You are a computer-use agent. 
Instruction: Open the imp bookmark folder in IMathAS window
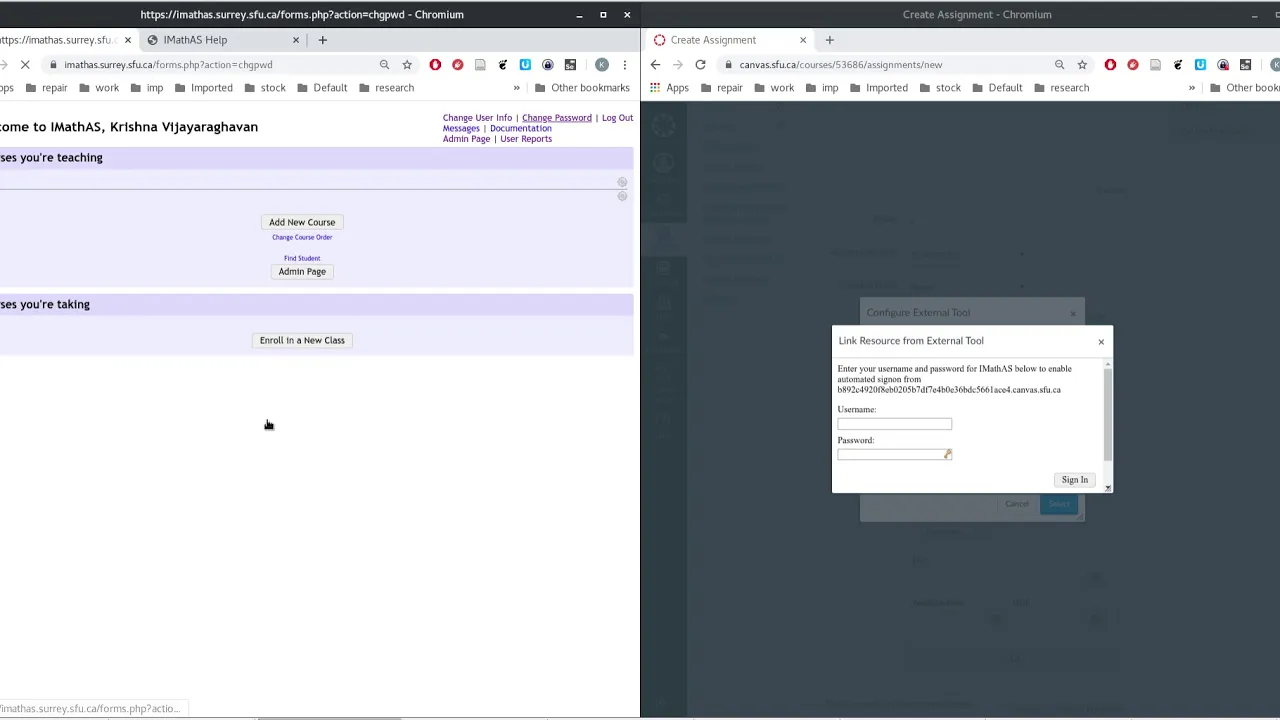tap(146, 88)
